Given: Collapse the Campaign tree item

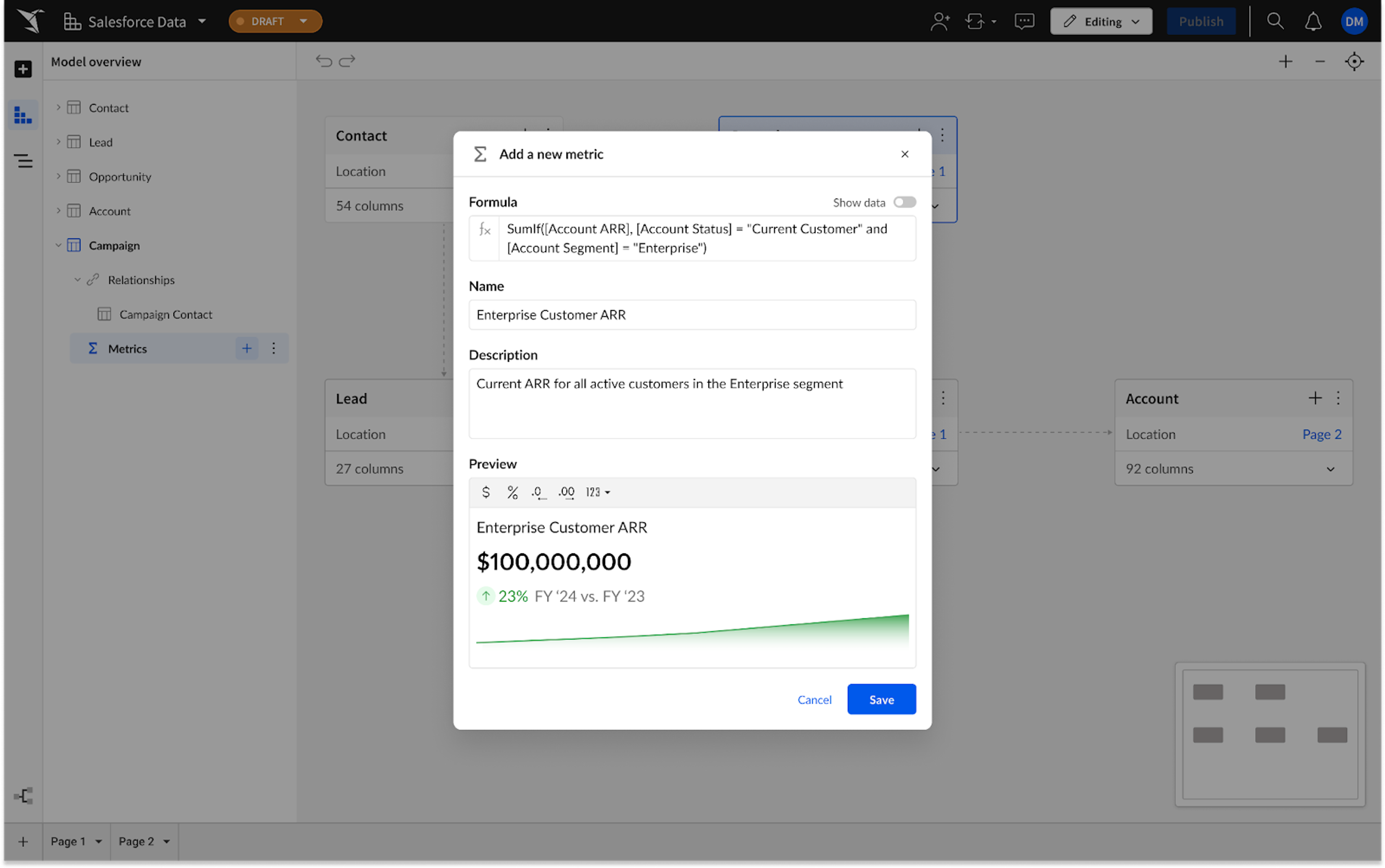Looking at the screenshot, I should (58, 245).
